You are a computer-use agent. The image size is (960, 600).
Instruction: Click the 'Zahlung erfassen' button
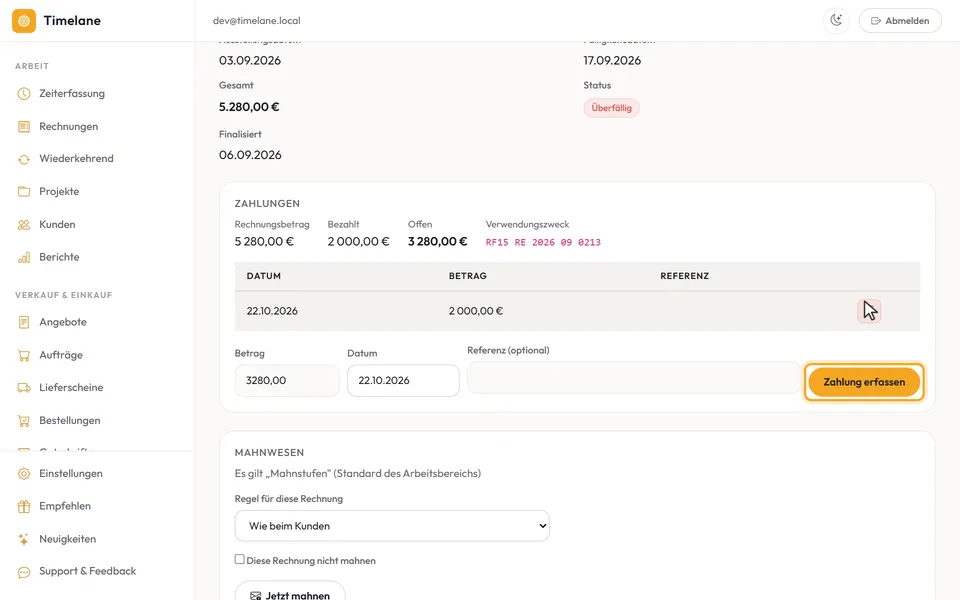coord(864,382)
